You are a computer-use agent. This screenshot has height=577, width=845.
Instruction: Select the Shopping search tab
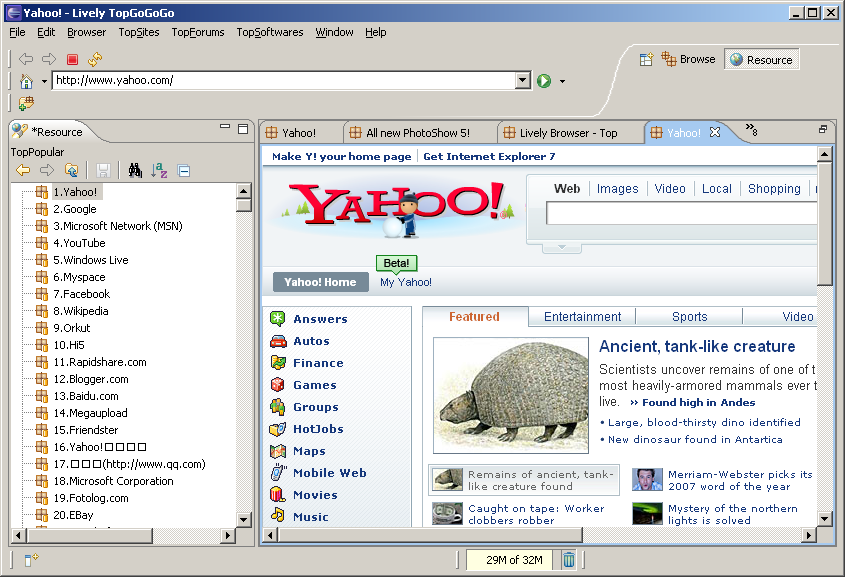coord(774,189)
